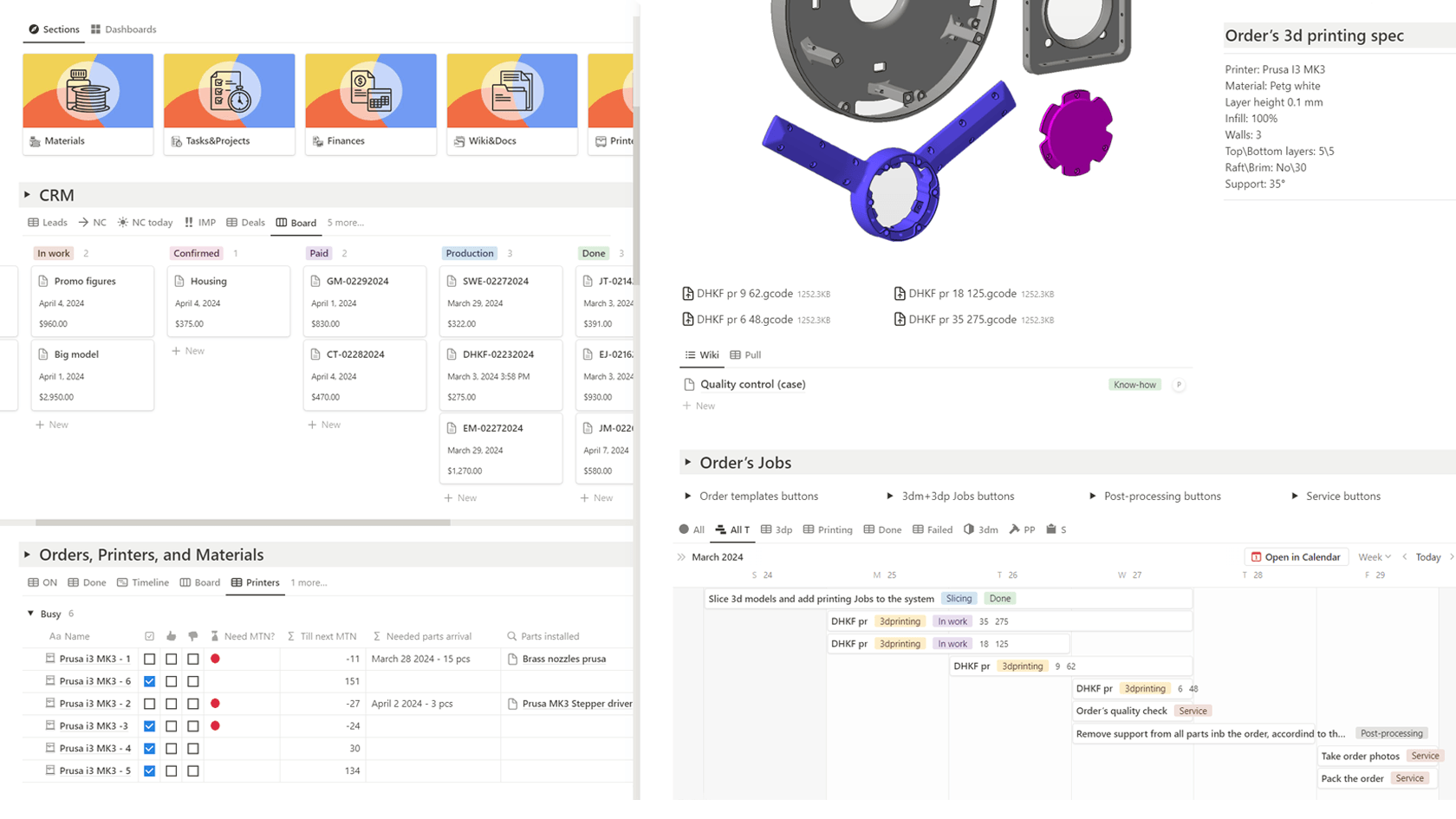Image resolution: width=1456 pixels, height=819 pixels.
Task: Open the DHKF pr 9 62.gcode file icon
Action: (x=688, y=294)
